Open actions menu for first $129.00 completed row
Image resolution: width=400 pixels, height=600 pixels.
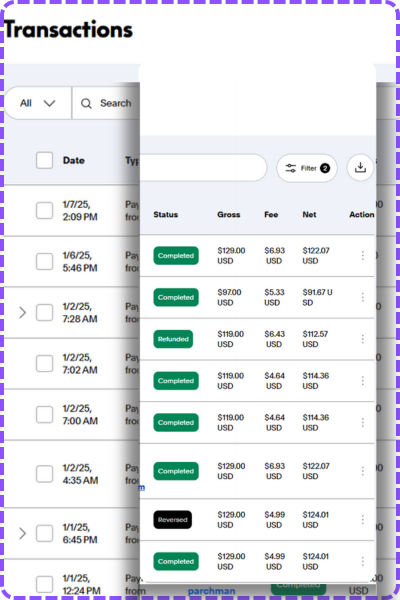coord(362,256)
